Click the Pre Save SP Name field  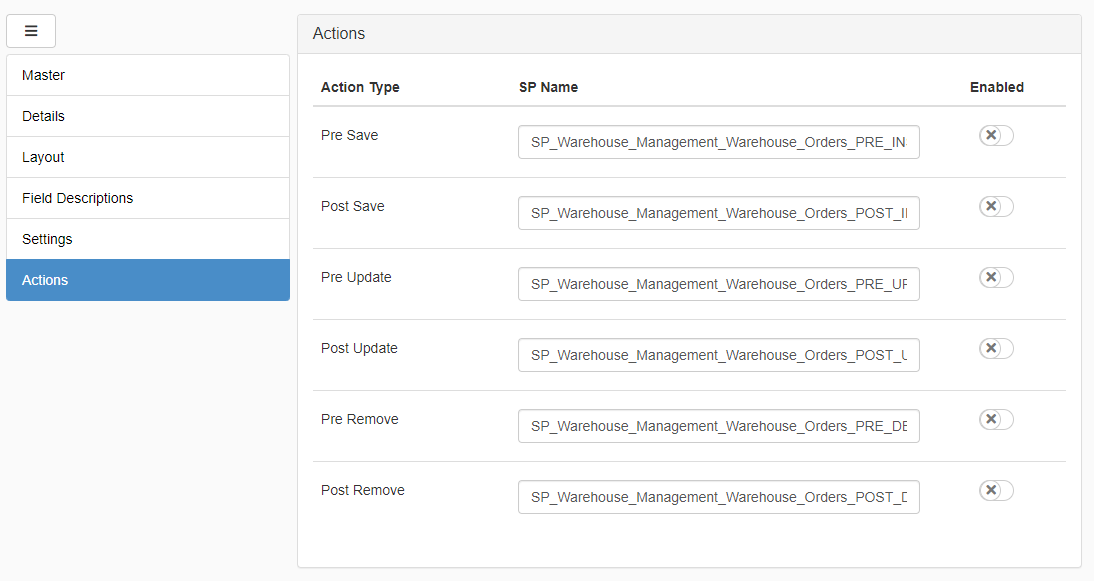[718, 142]
